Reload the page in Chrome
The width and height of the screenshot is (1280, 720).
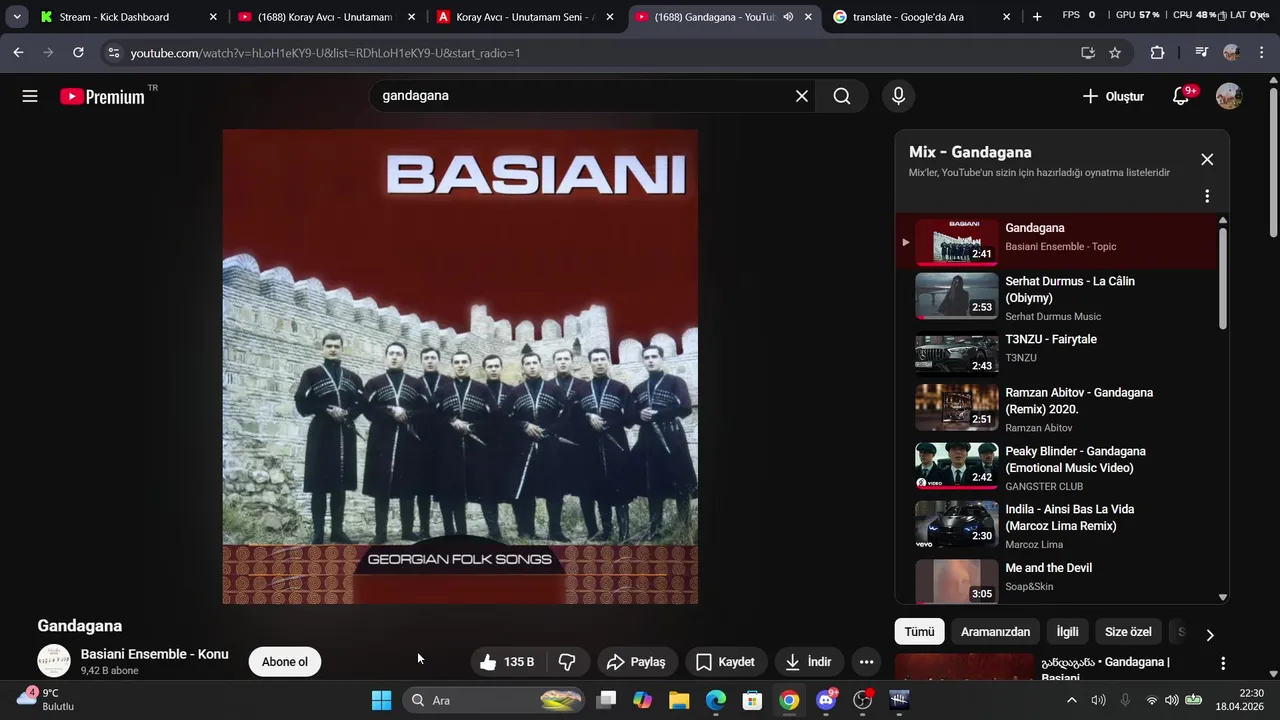[78, 53]
